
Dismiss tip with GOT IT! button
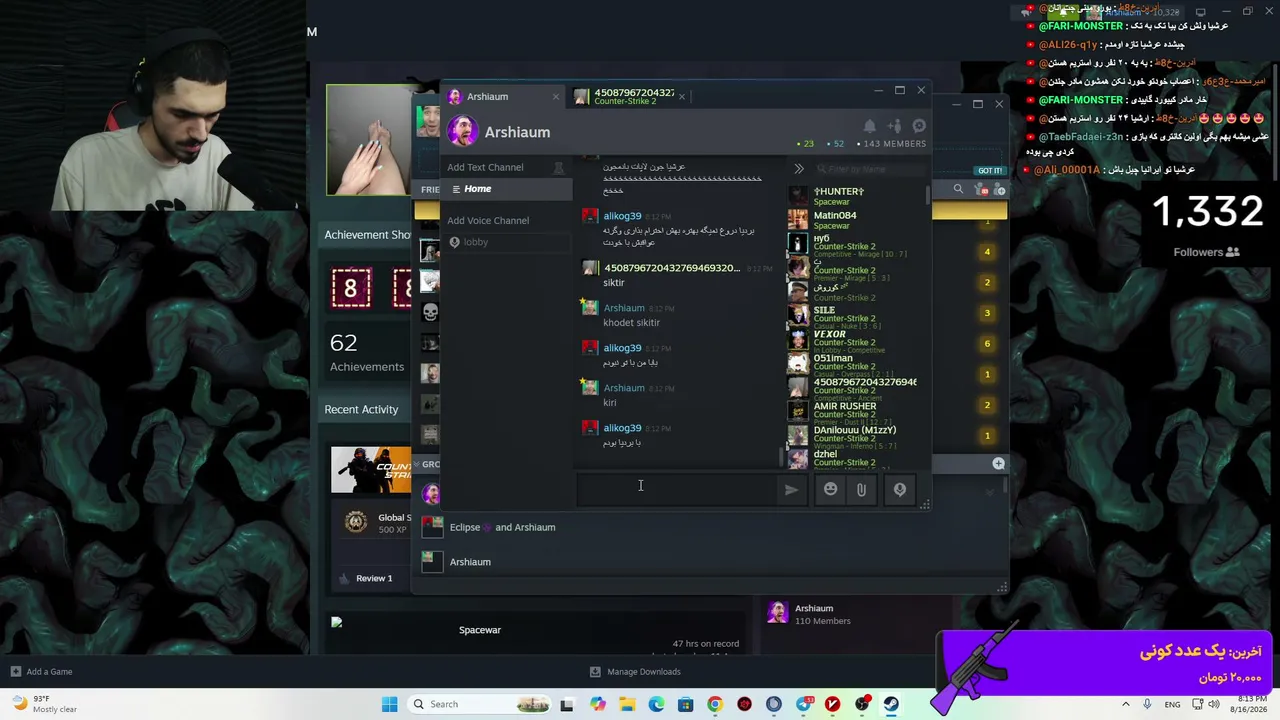(990, 171)
